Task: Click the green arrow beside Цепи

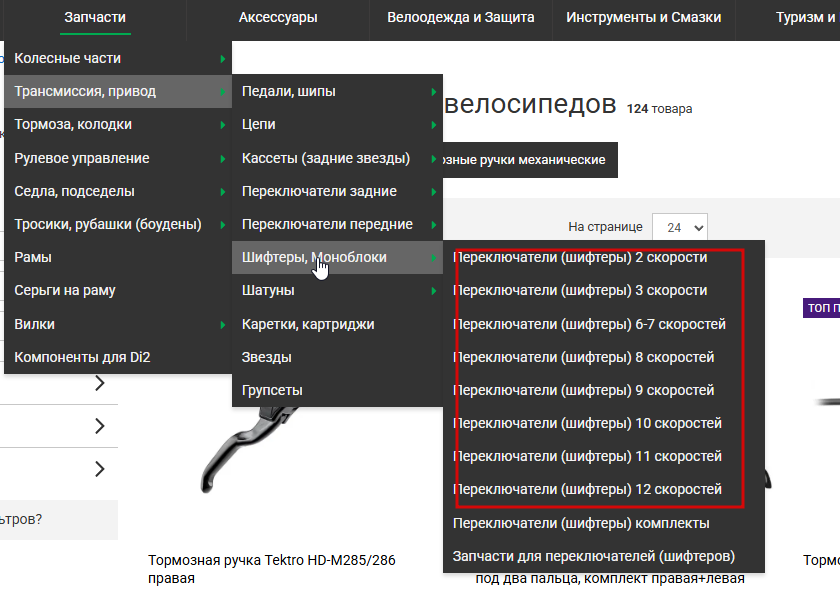Action: 433,125
